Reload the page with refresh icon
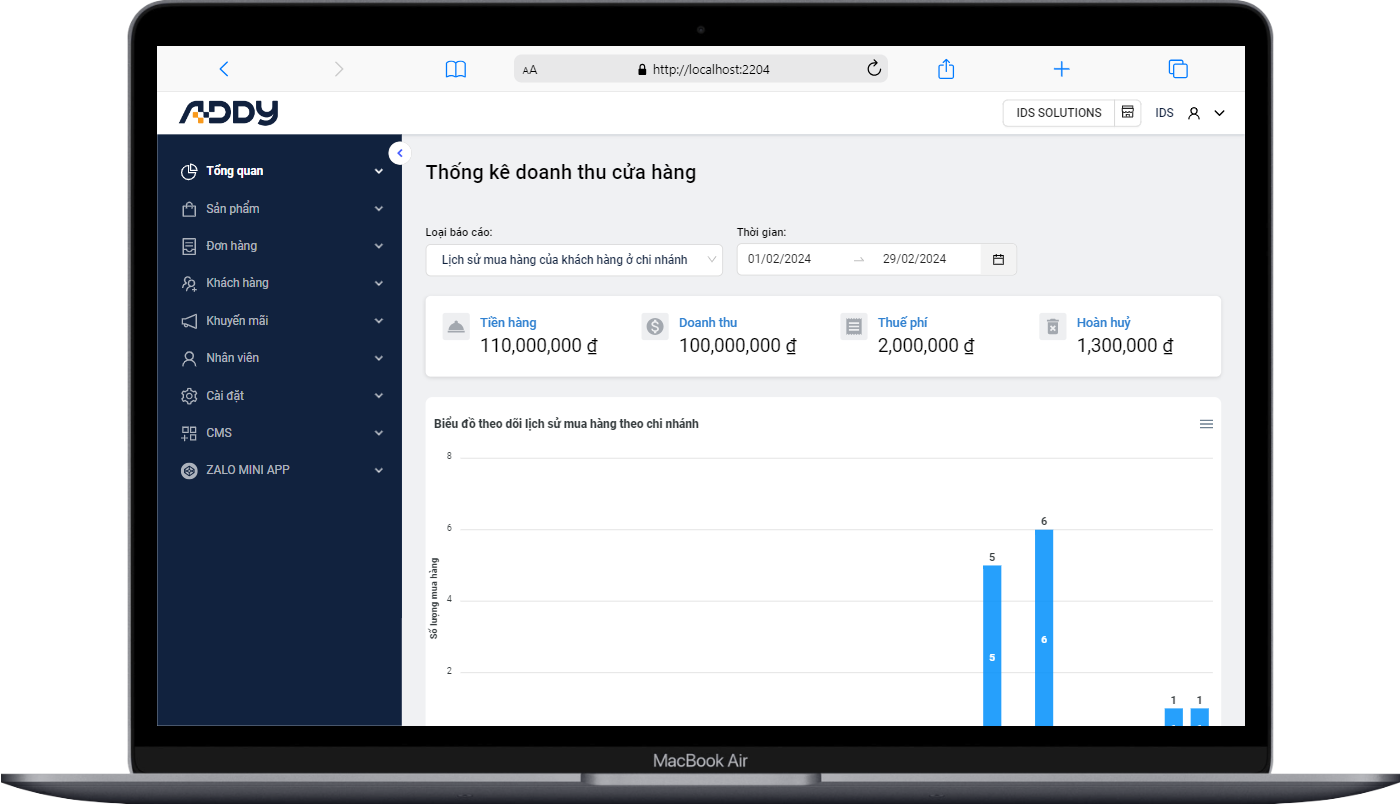 873,69
